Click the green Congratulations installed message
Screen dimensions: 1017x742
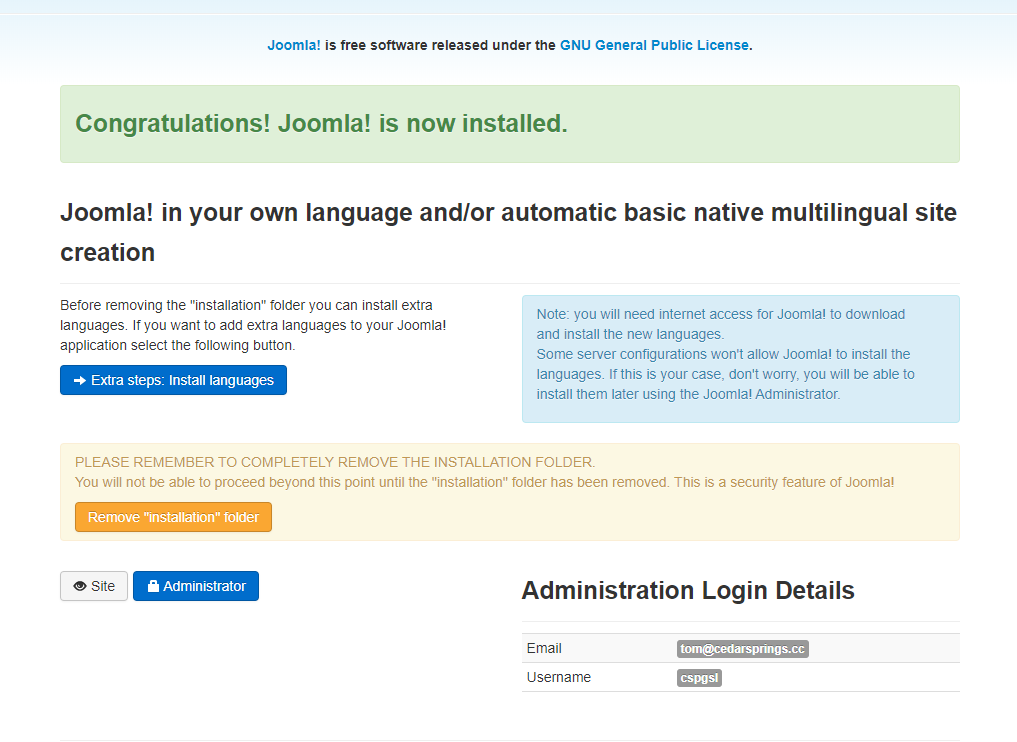[321, 124]
